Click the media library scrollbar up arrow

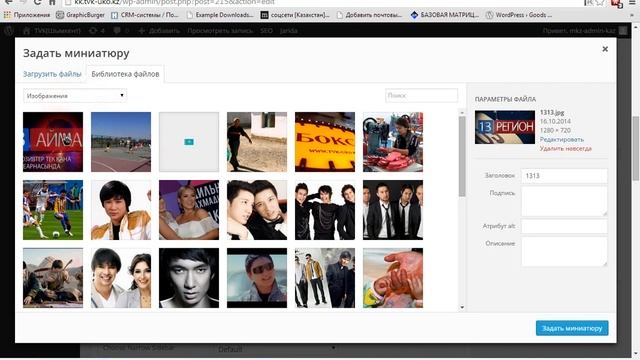click(462, 112)
